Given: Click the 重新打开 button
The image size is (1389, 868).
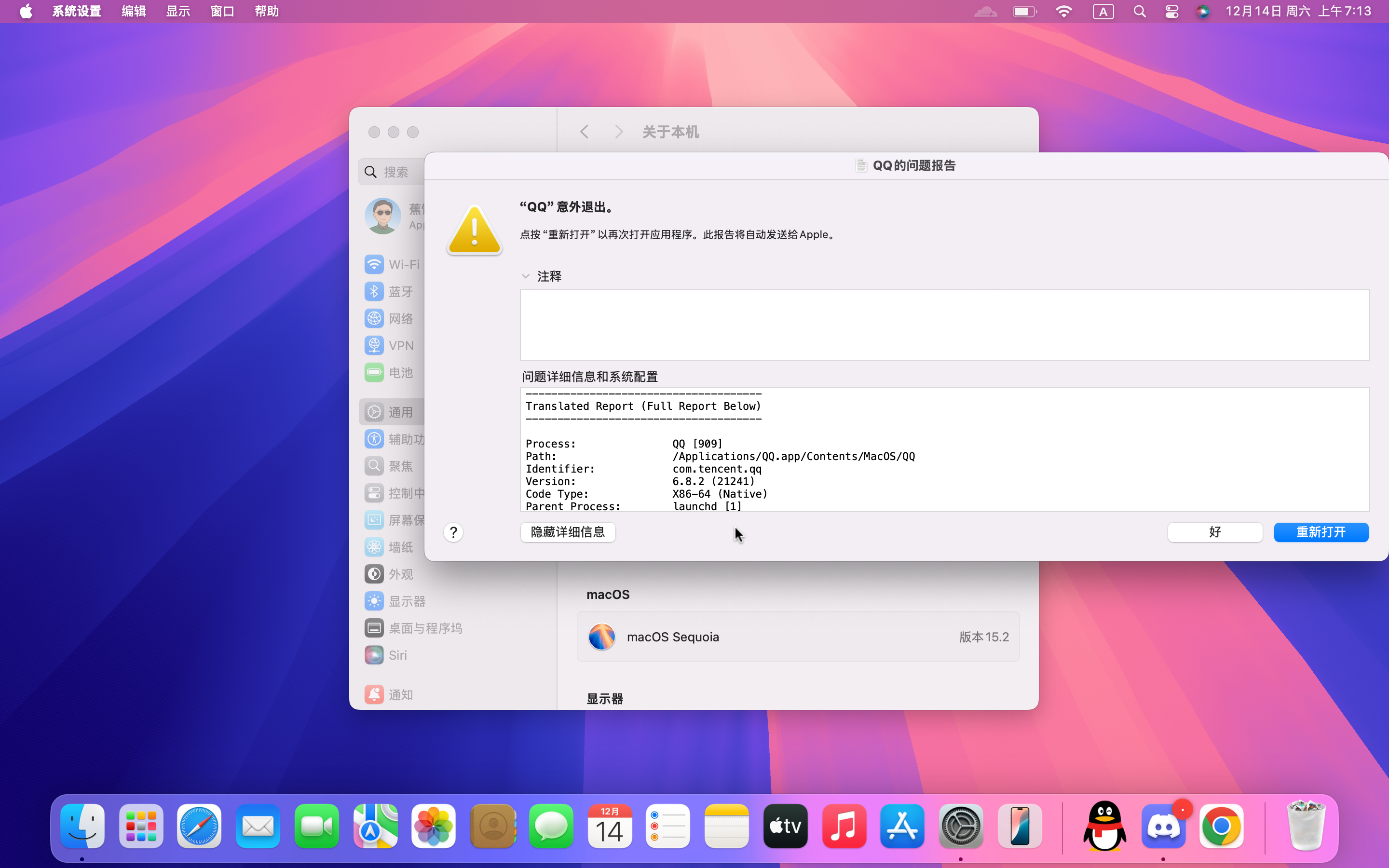Looking at the screenshot, I should tap(1321, 532).
